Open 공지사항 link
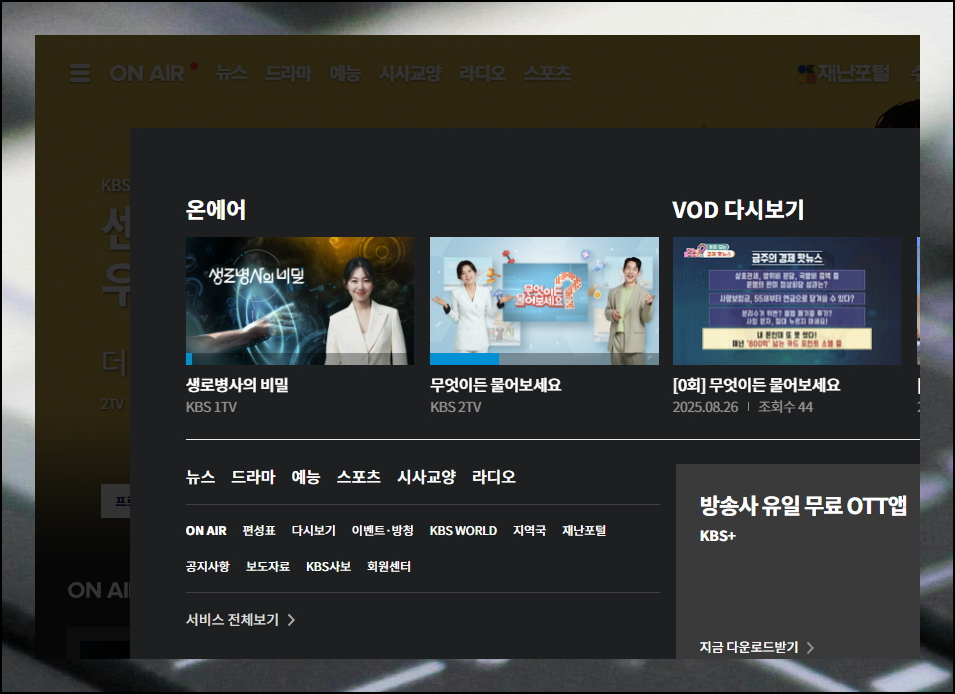The height and width of the screenshot is (694, 955). point(208,567)
